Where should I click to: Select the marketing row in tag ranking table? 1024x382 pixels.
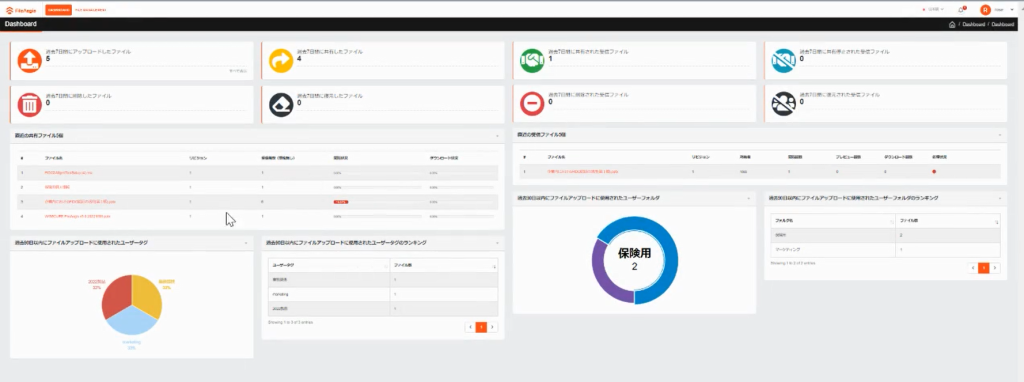[383, 294]
